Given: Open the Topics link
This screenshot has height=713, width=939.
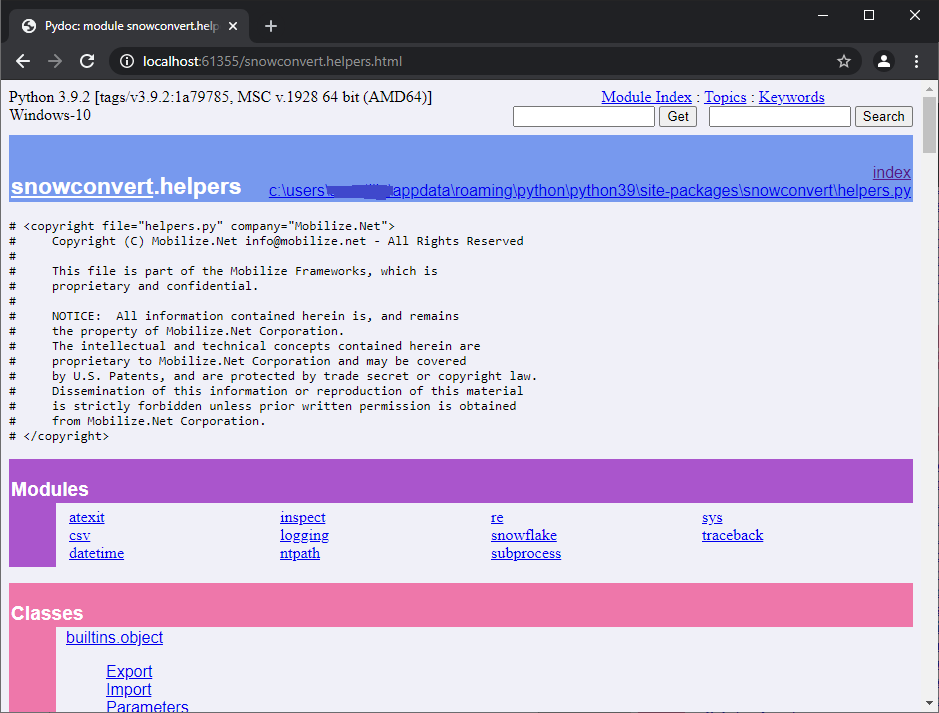Looking at the screenshot, I should 725,97.
